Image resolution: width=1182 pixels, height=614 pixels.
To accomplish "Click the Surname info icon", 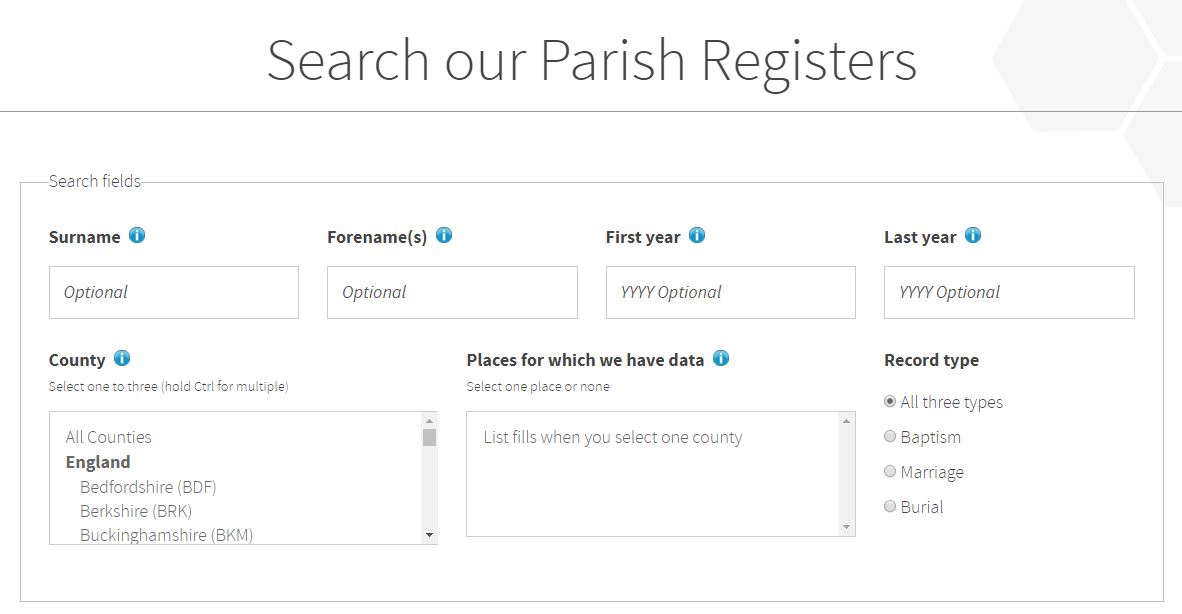I will pyautogui.click(x=137, y=236).
